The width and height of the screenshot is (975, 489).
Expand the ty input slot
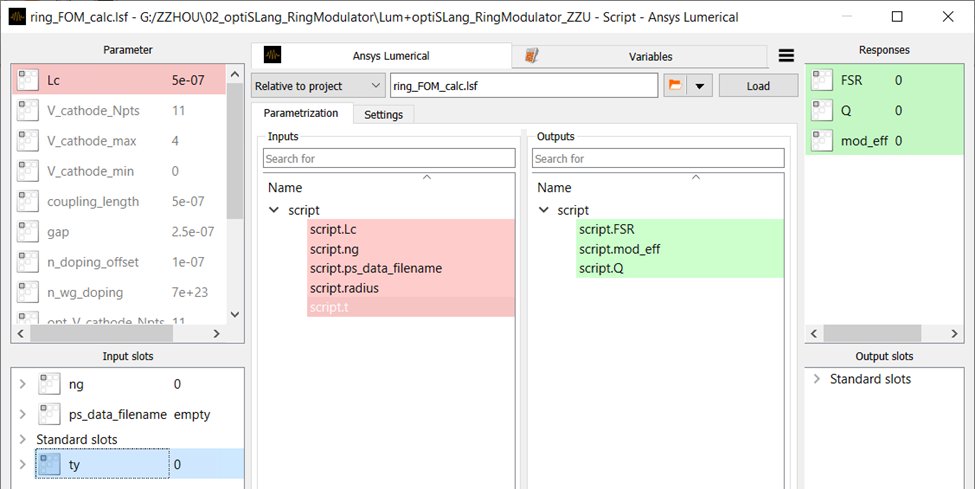tap(23, 465)
